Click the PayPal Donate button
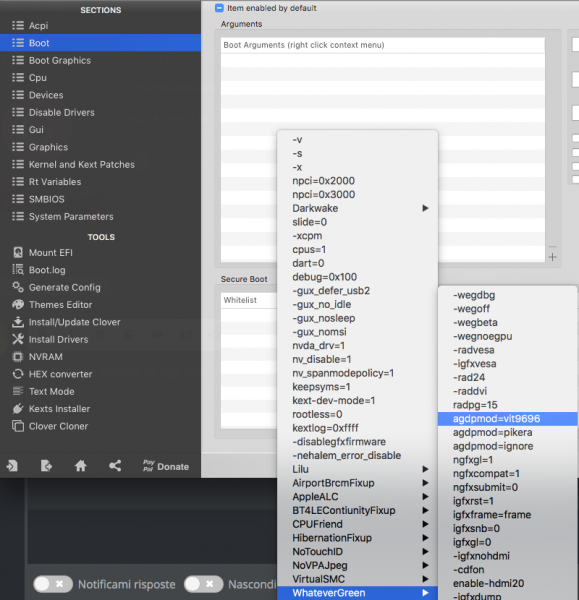This screenshot has height=600, width=579. point(166,466)
